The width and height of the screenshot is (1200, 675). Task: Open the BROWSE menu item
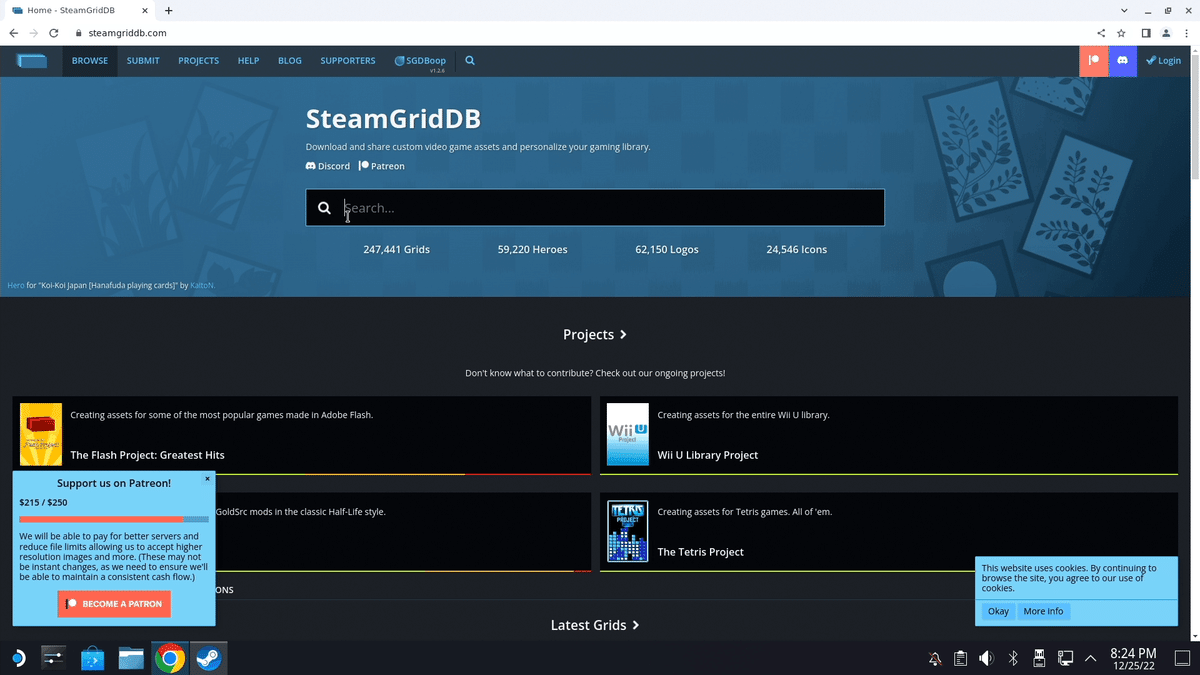pyautogui.click(x=90, y=61)
